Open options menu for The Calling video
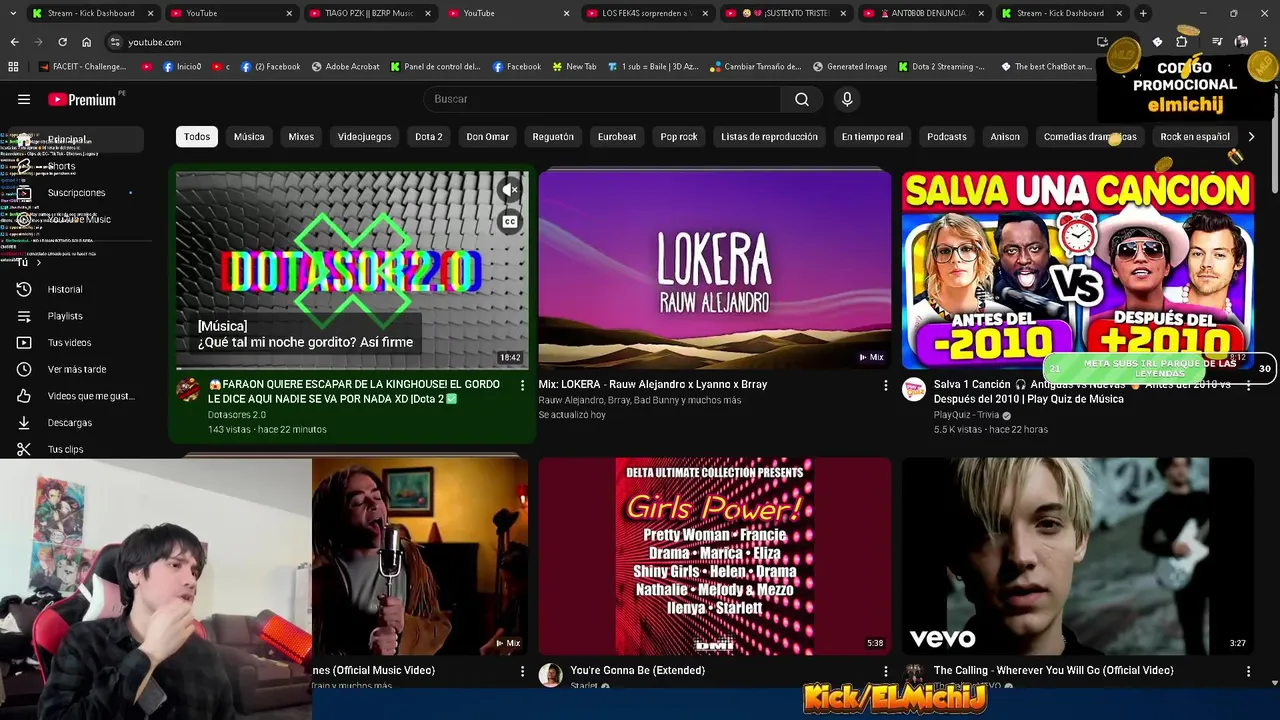Viewport: 1280px width, 720px height. 1248,671
